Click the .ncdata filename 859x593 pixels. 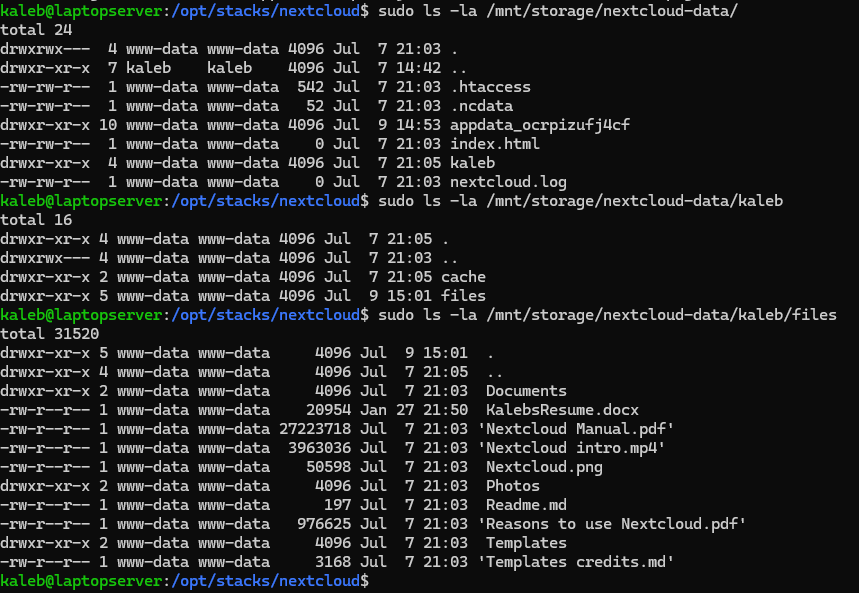482,106
